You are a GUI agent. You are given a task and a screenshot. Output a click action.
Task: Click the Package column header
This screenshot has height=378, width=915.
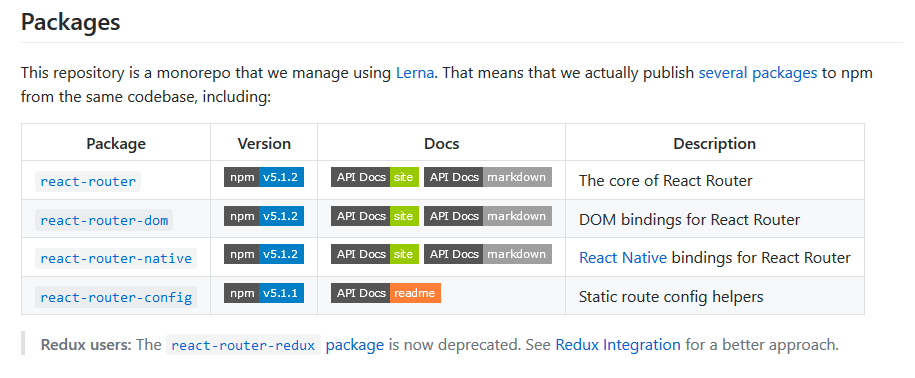click(x=116, y=144)
